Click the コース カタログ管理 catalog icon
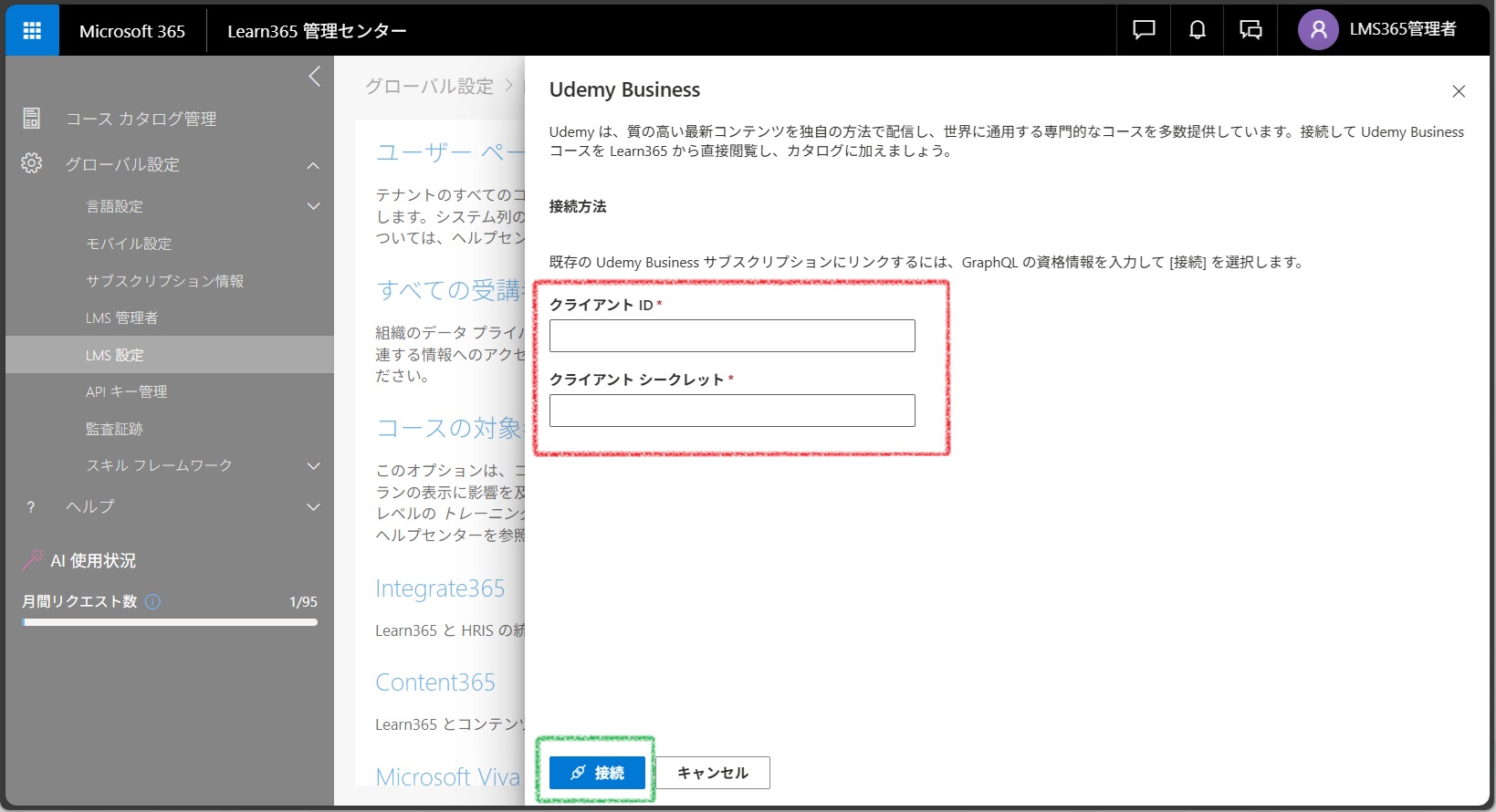This screenshot has height=812, width=1496. 32,118
